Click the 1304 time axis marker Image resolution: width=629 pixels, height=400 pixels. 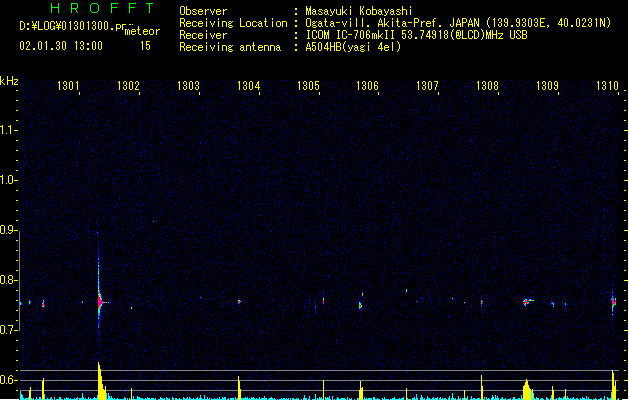tap(248, 85)
